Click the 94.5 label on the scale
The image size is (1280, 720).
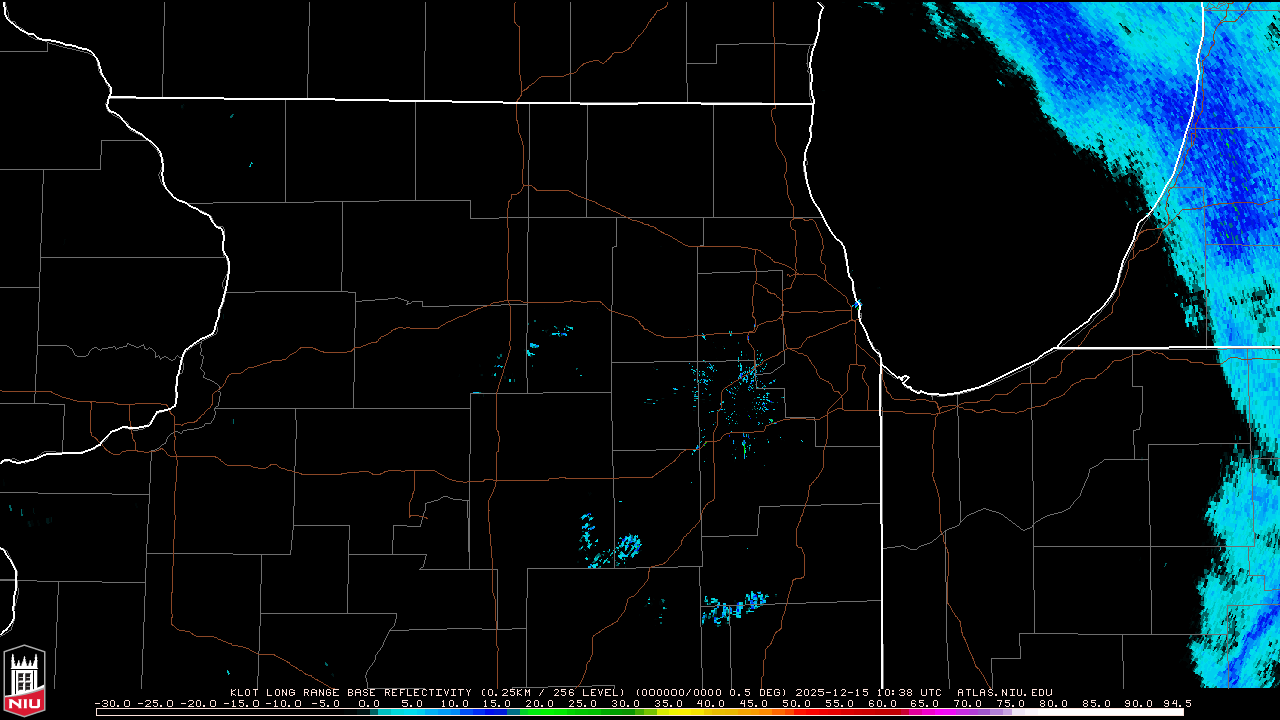pyautogui.click(x=1176, y=703)
